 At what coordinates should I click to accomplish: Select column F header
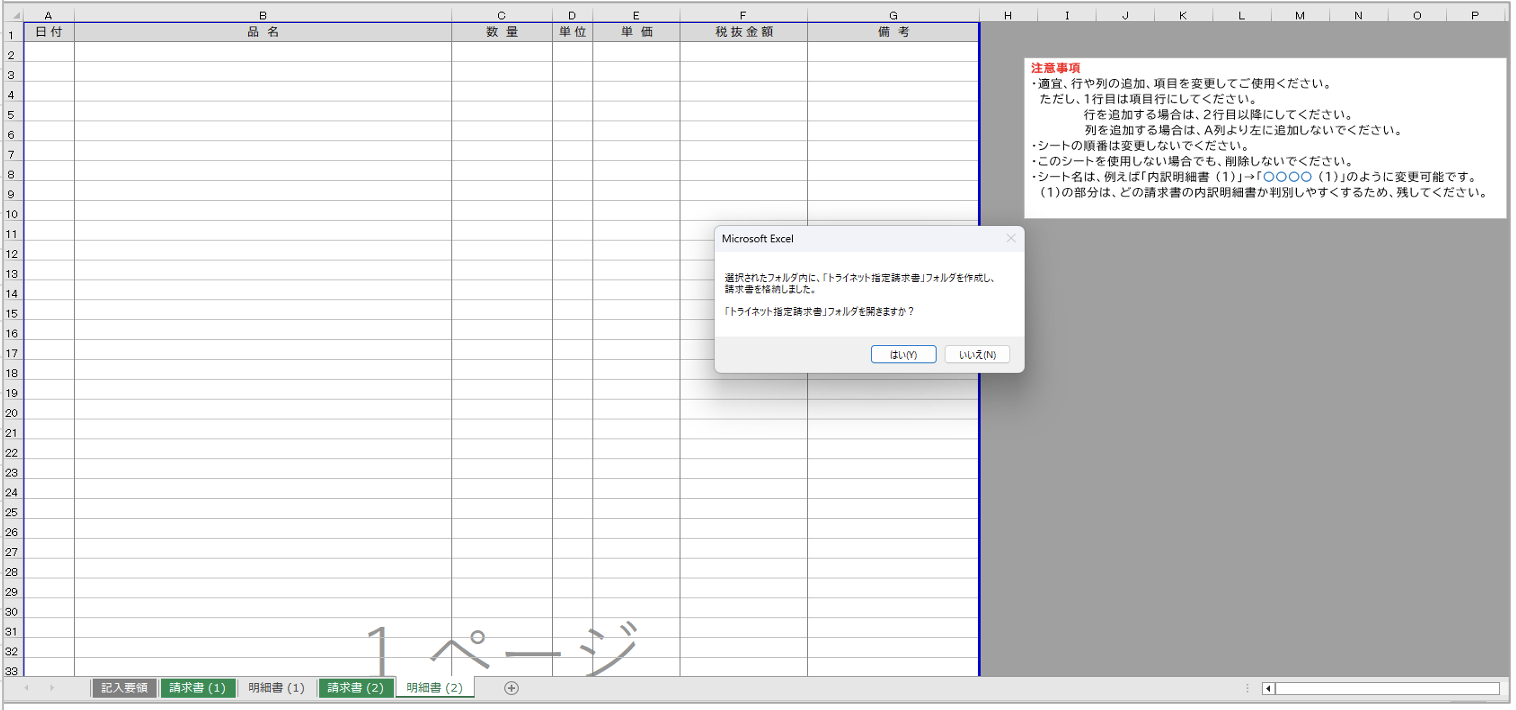tap(743, 15)
